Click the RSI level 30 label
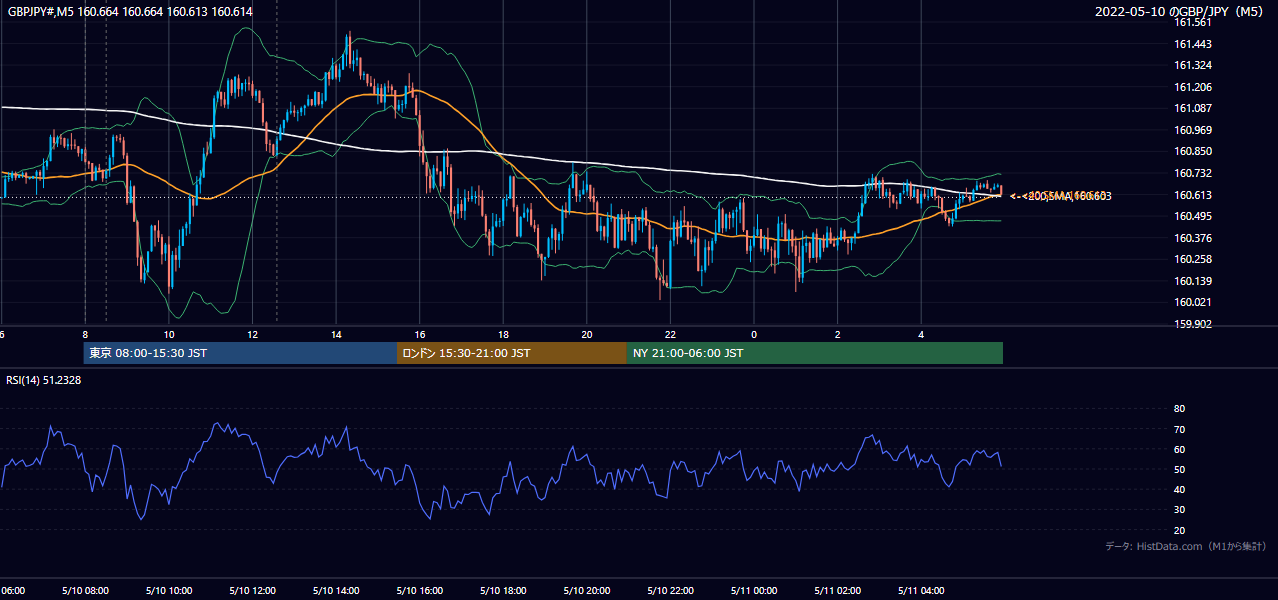 click(1179, 510)
